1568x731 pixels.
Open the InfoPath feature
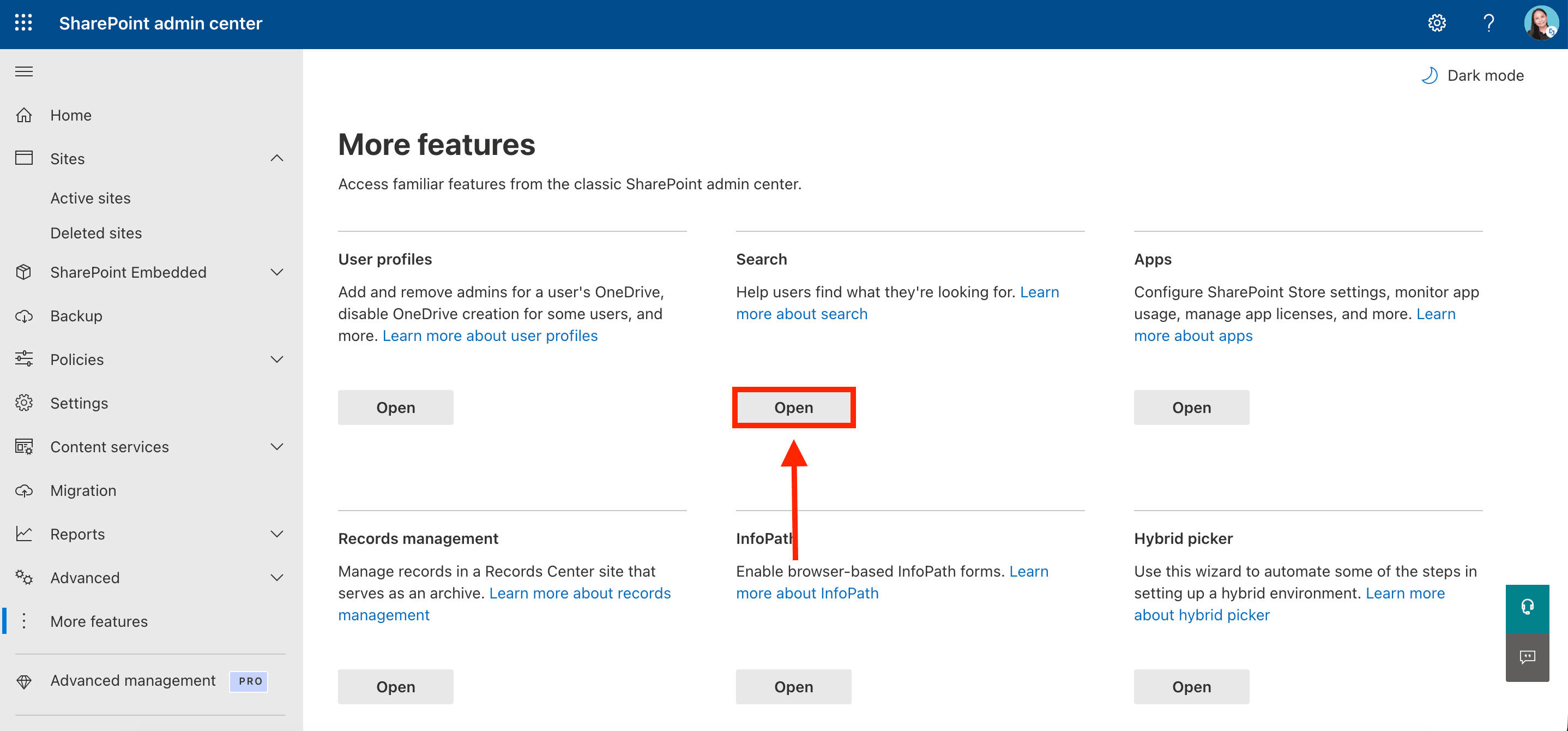pos(794,686)
